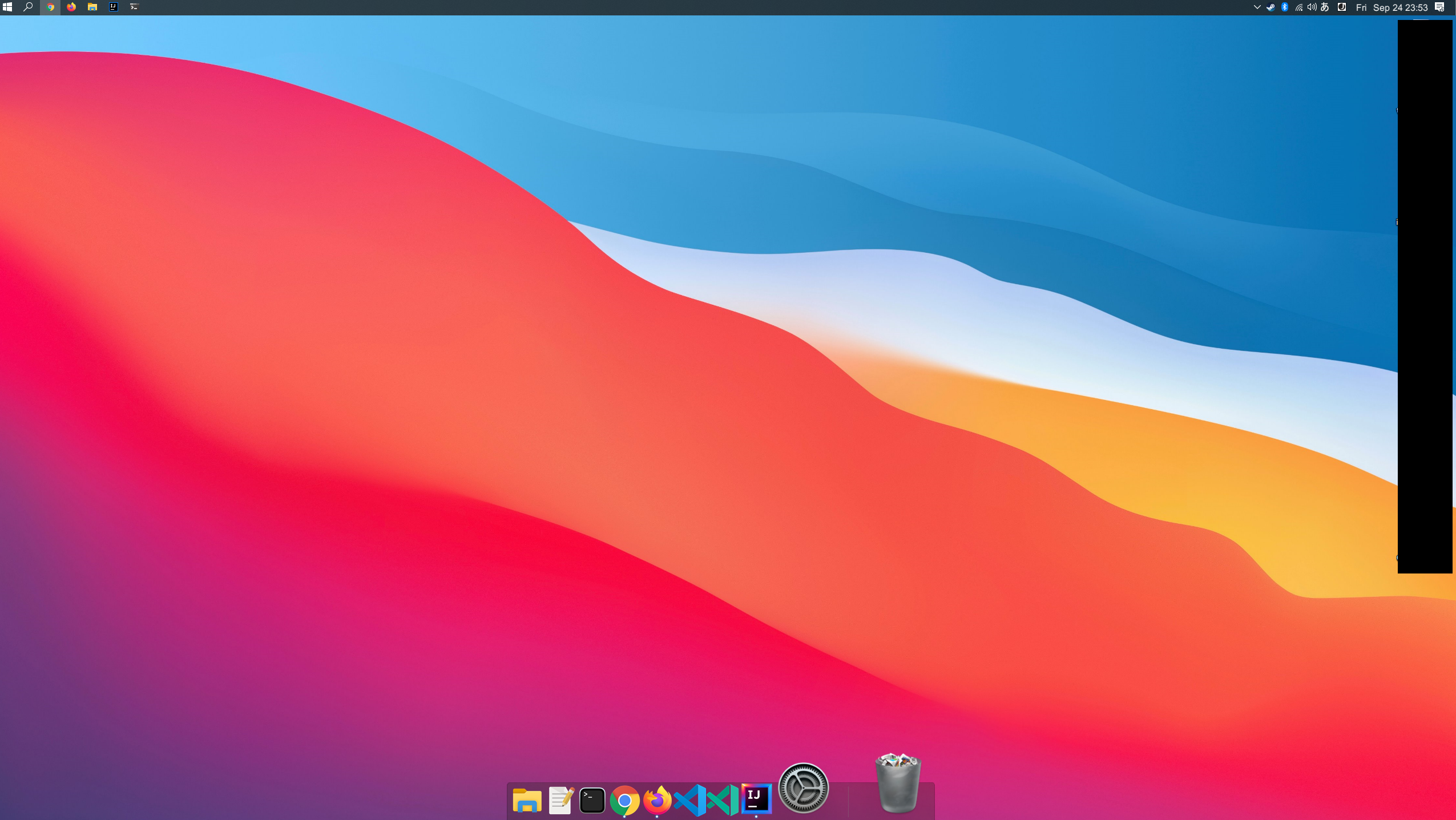Click the search magnifier in the taskbar

pyautogui.click(x=27, y=7)
